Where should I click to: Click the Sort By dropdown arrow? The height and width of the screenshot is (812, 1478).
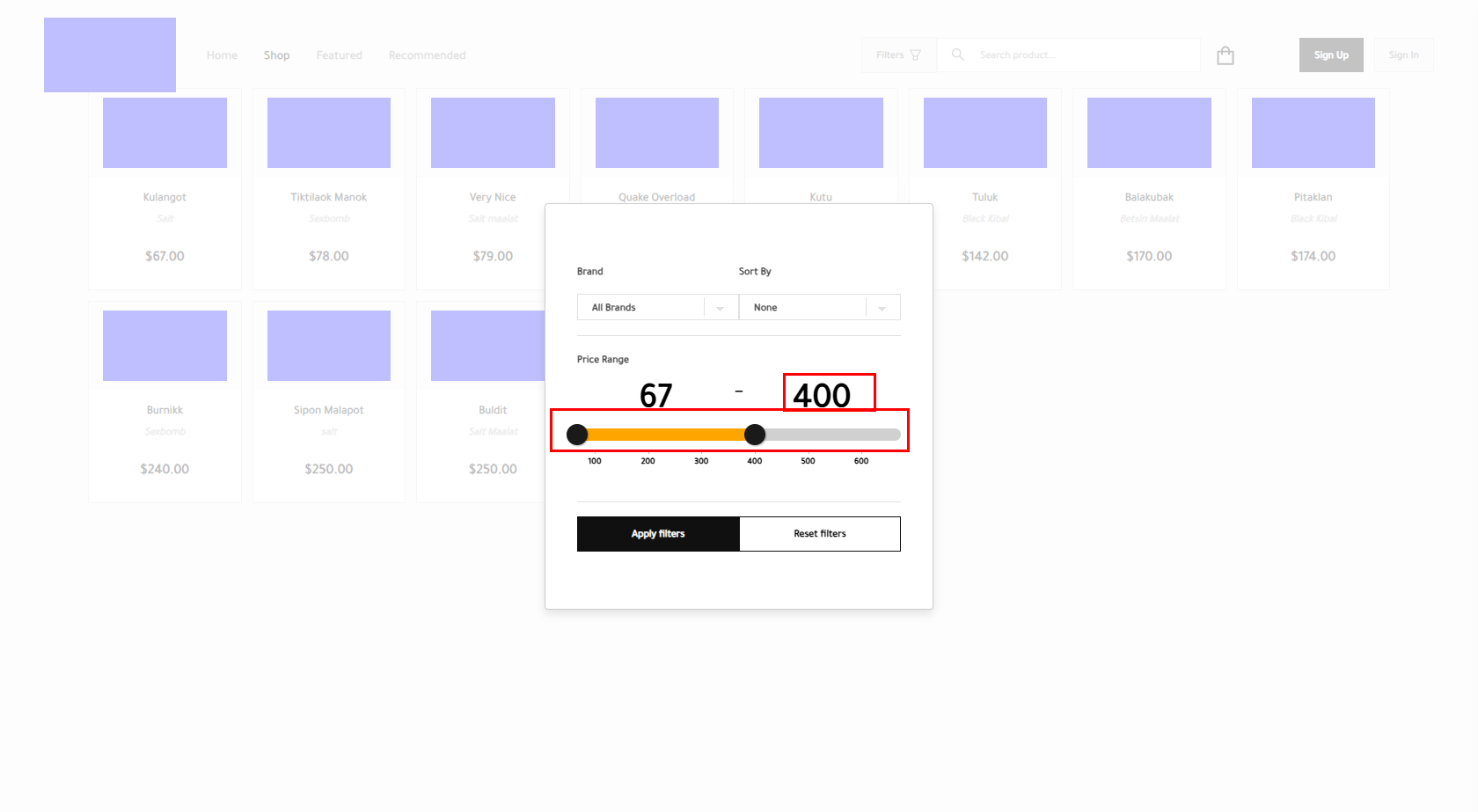tap(882, 308)
